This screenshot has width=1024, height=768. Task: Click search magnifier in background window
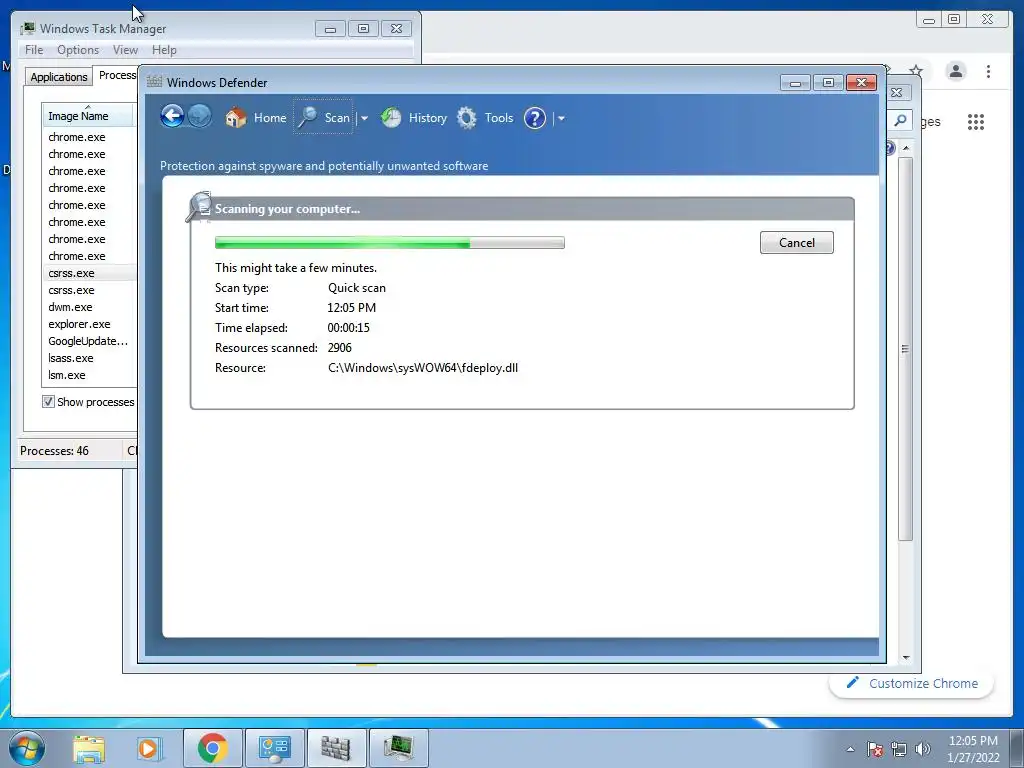pyautogui.click(x=901, y=120)
